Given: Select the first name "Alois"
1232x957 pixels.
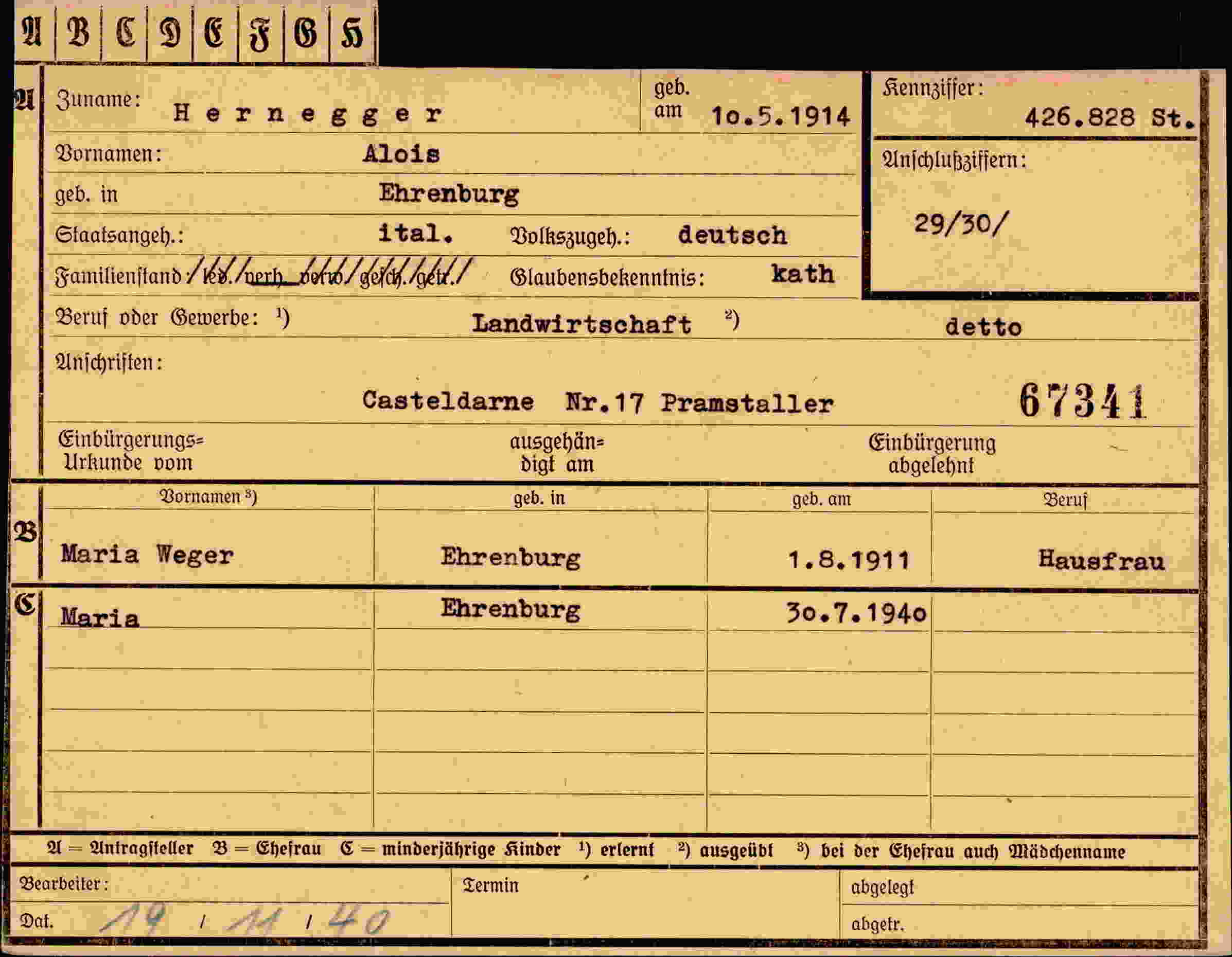Looking at the screenshot, I should [401, 153].
